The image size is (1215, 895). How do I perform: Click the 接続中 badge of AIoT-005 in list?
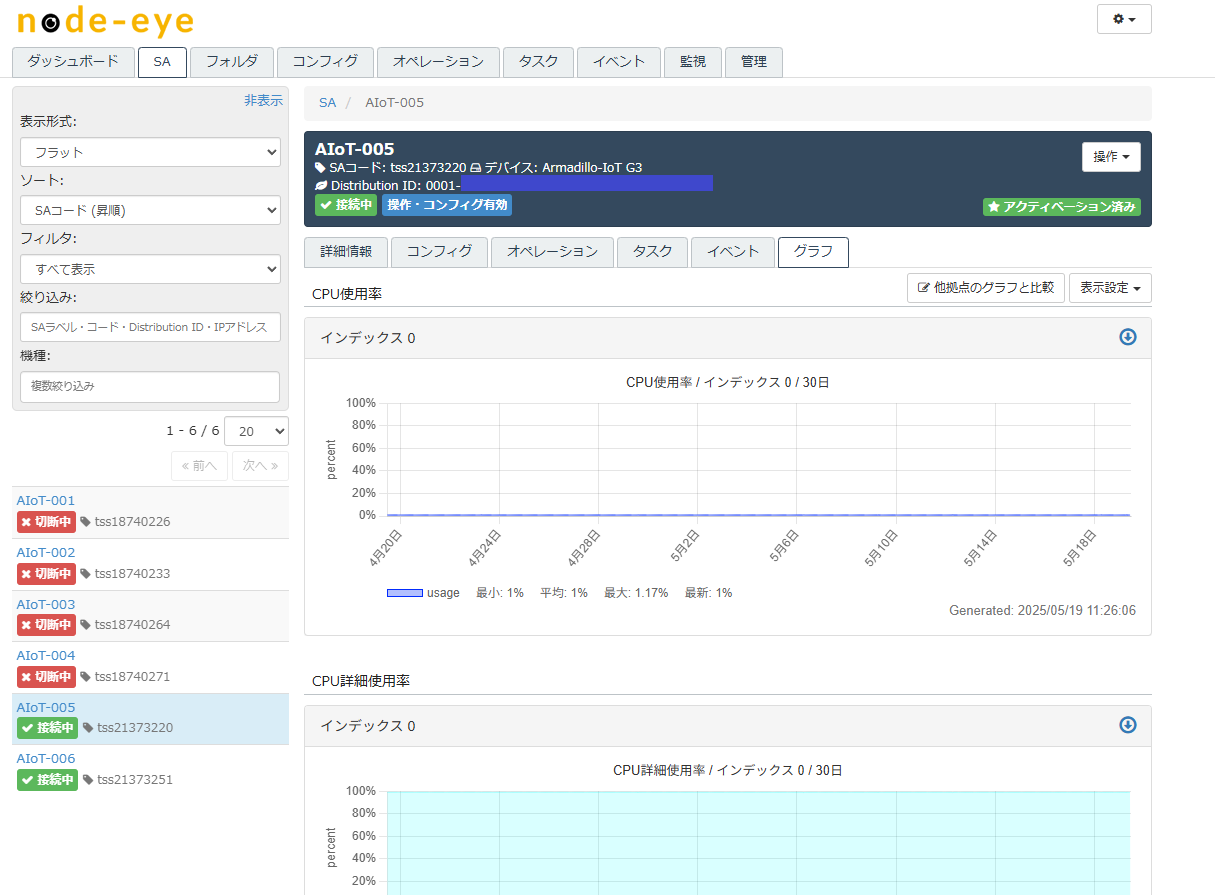(47, 728)
